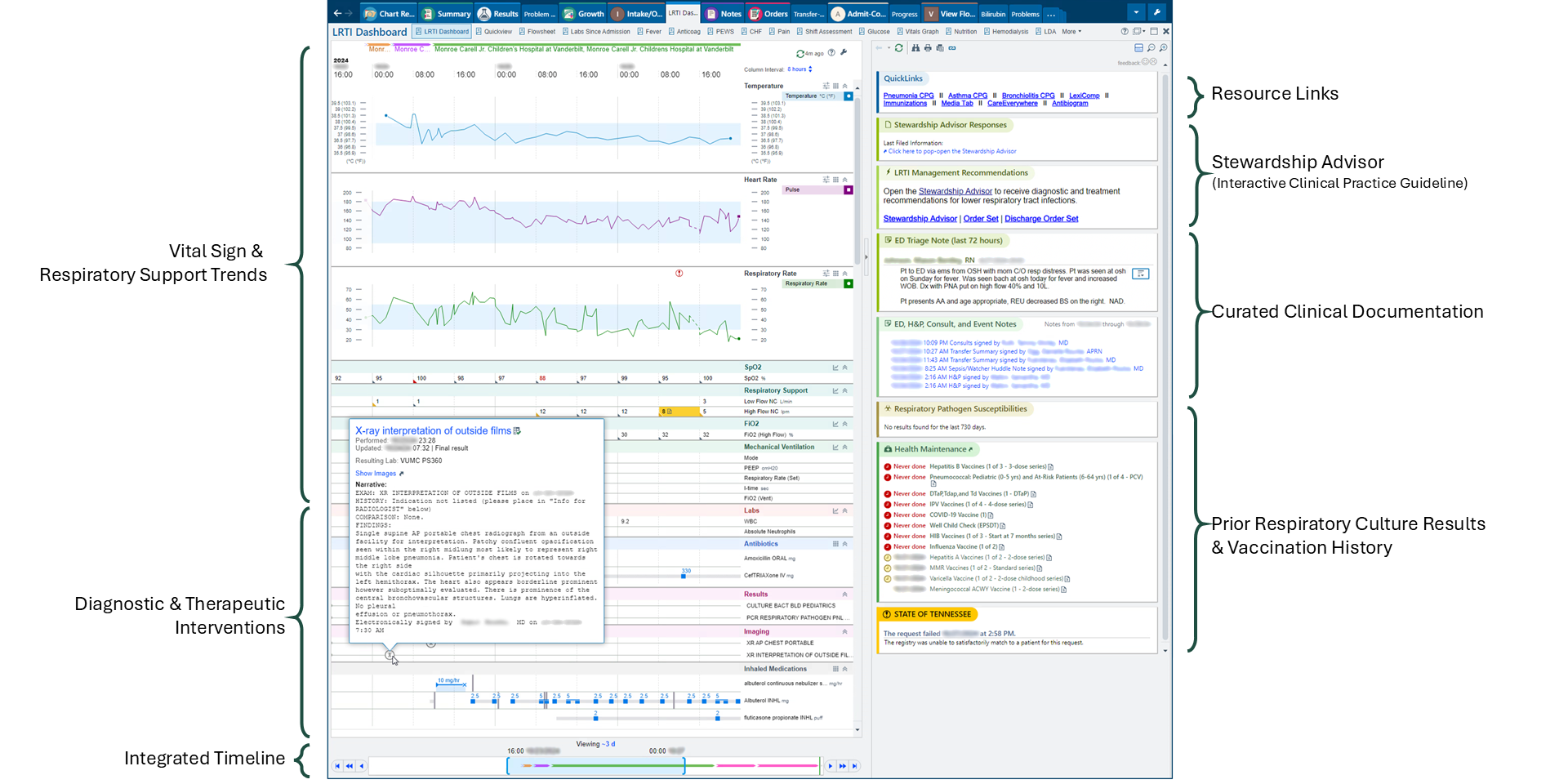Open the Health Maintenance section header
Image resolution: width=1568 pixels, height=784 pixels.
930,449
